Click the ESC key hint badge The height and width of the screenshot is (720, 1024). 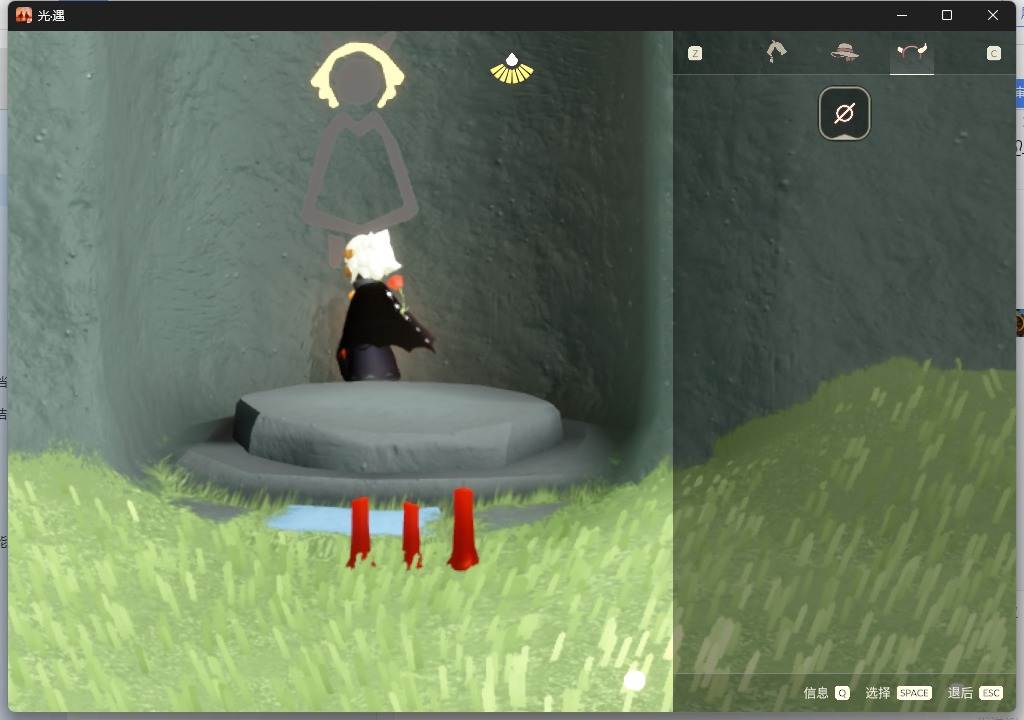click(991, 693)
